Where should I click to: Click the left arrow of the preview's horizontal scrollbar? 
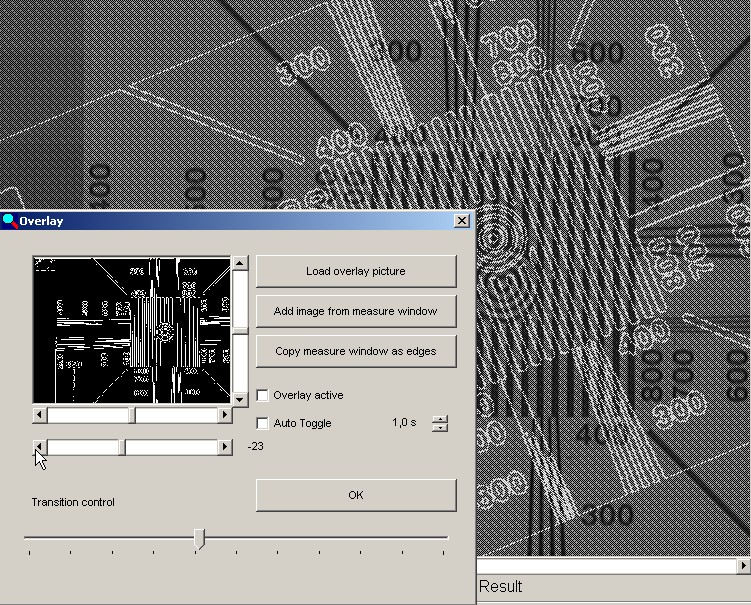point(40,415)
